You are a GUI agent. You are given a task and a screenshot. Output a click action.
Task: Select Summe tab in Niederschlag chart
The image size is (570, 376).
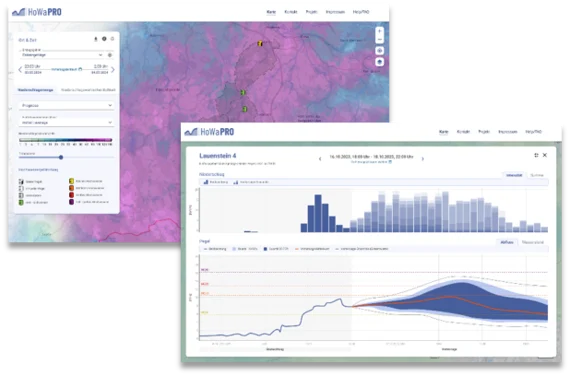coord(537,175)
